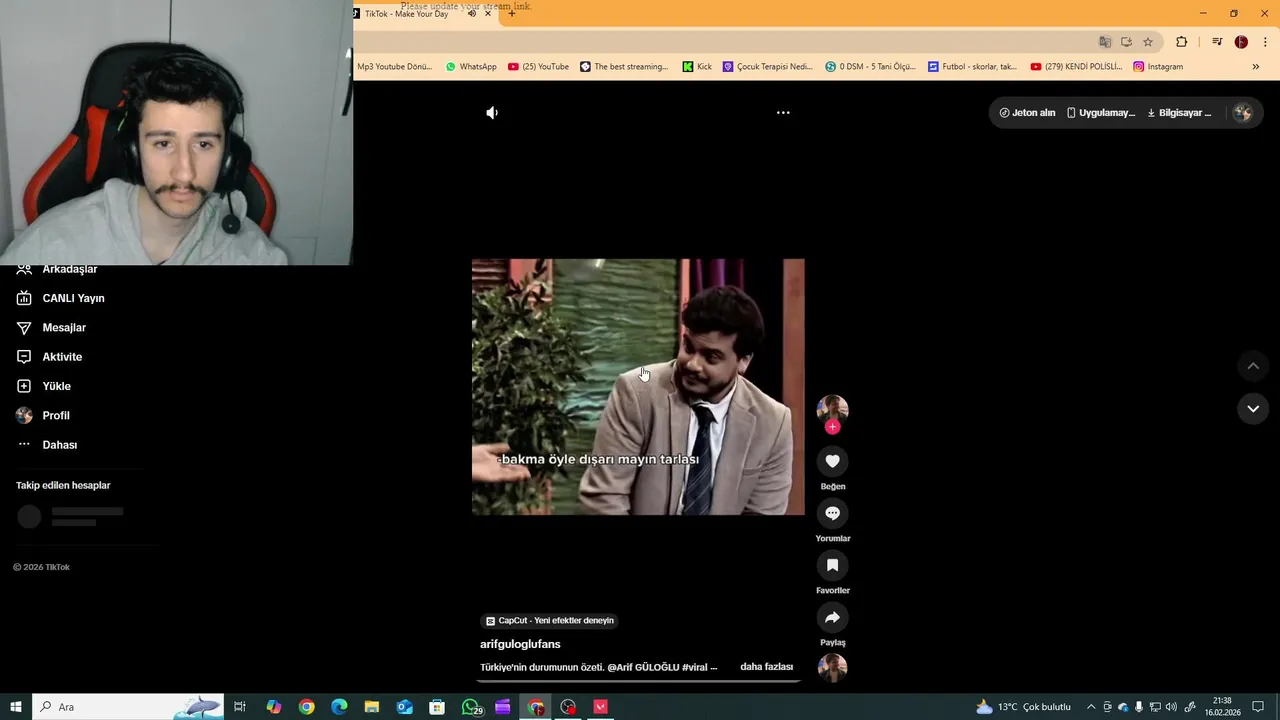This screenshot has width=1280, height=720.
Task: Click the @Arif GÜLOĞLU mention in caption
Action: click(x=643, y=667)
